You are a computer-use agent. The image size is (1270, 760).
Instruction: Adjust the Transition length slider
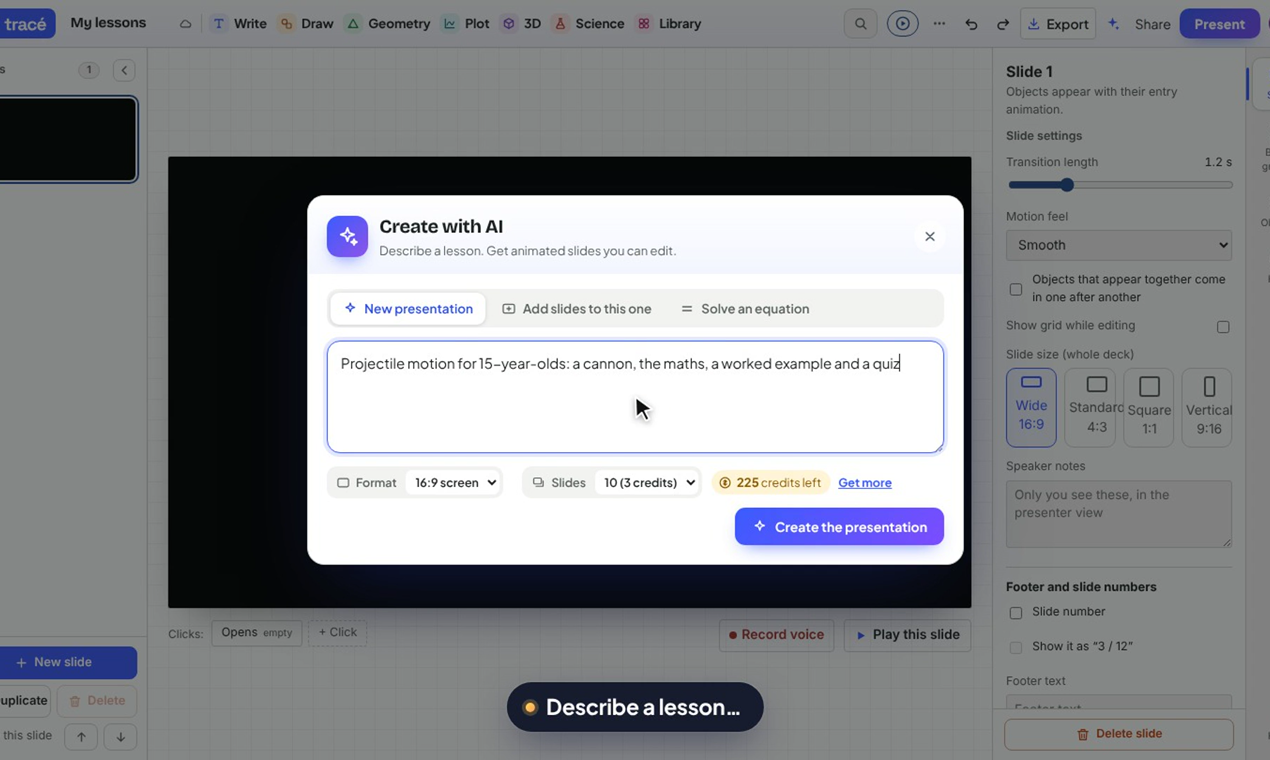(1119, 185)
